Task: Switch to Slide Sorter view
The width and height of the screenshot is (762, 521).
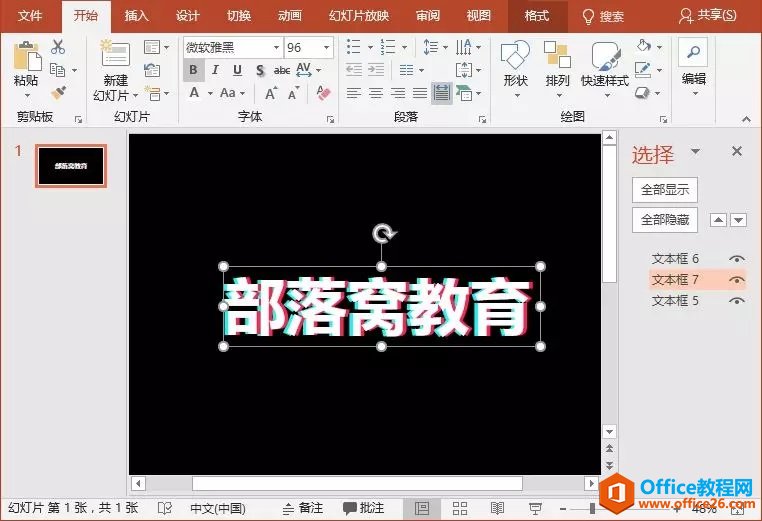Action: tap(460, 508)
